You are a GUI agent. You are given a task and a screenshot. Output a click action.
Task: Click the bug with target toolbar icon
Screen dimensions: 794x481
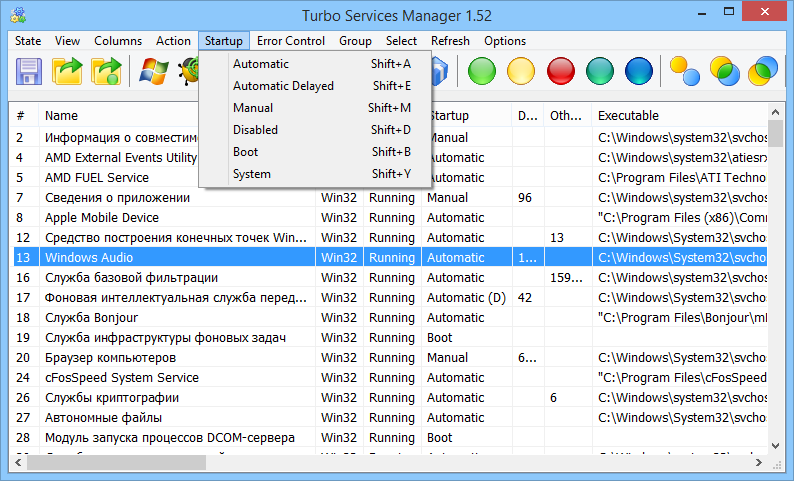point(189,71)
